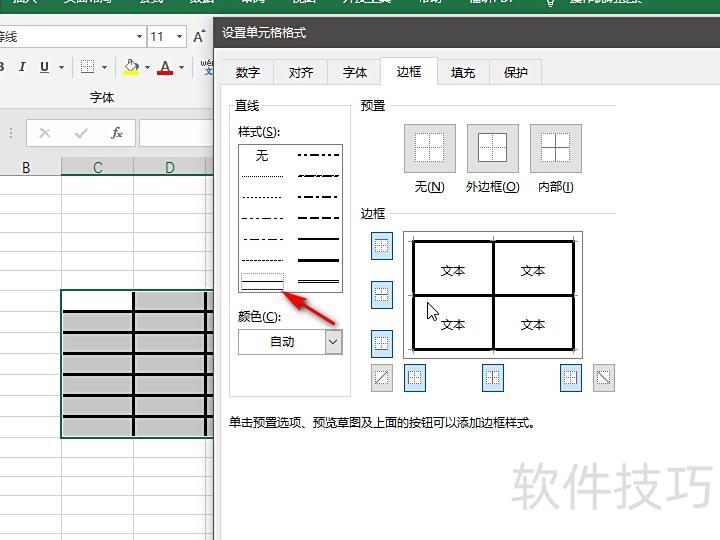Select the fine dotted line style
This screenshot has width=720, height=540.
tap(263, 176)
